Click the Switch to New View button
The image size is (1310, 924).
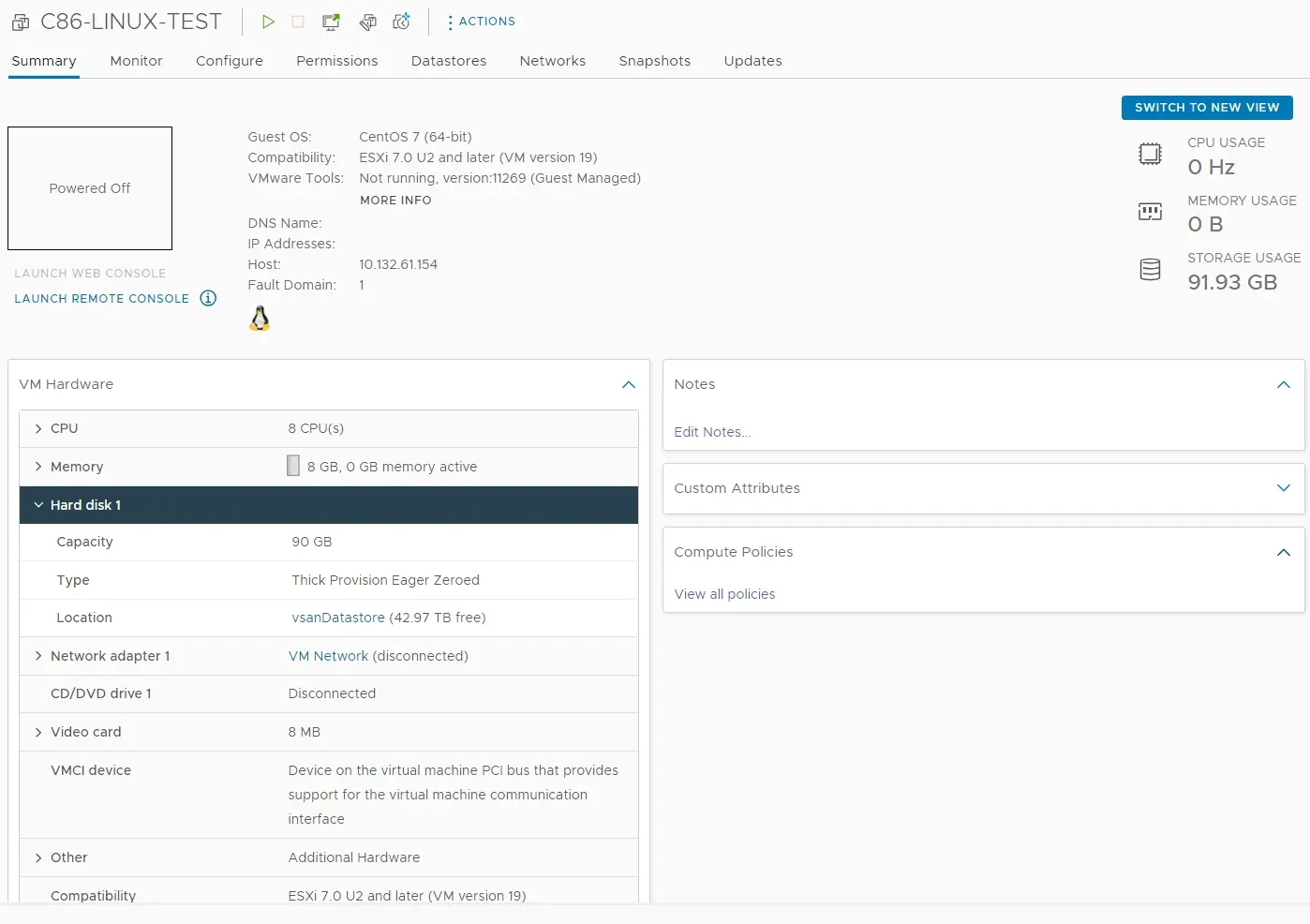coord(1206,108)
